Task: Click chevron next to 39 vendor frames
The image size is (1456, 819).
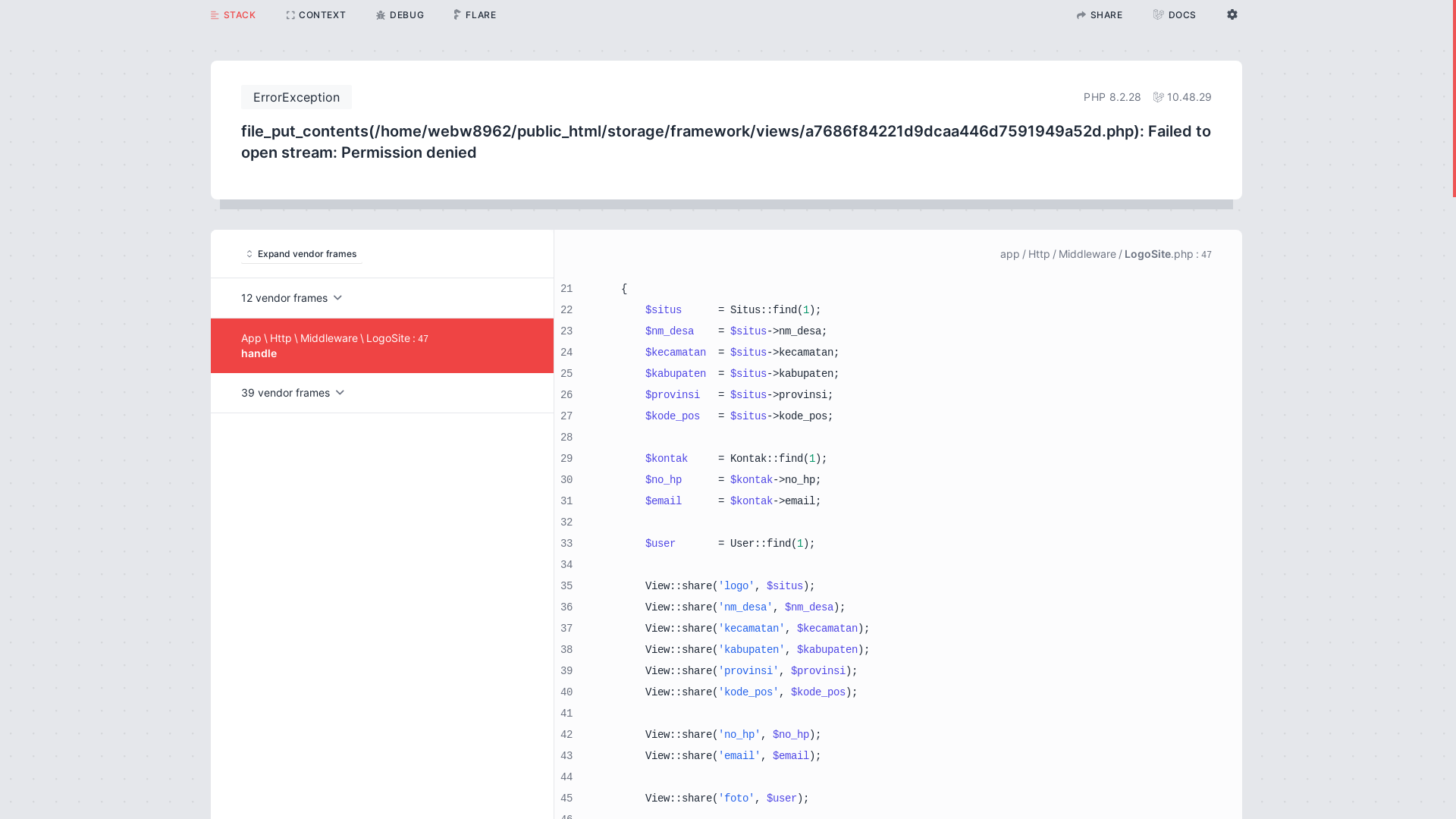Action: click(340, 393)
